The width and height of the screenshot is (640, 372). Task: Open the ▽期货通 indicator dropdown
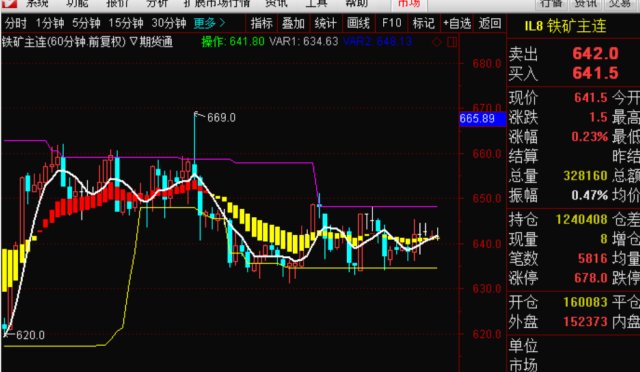(151, 42)
